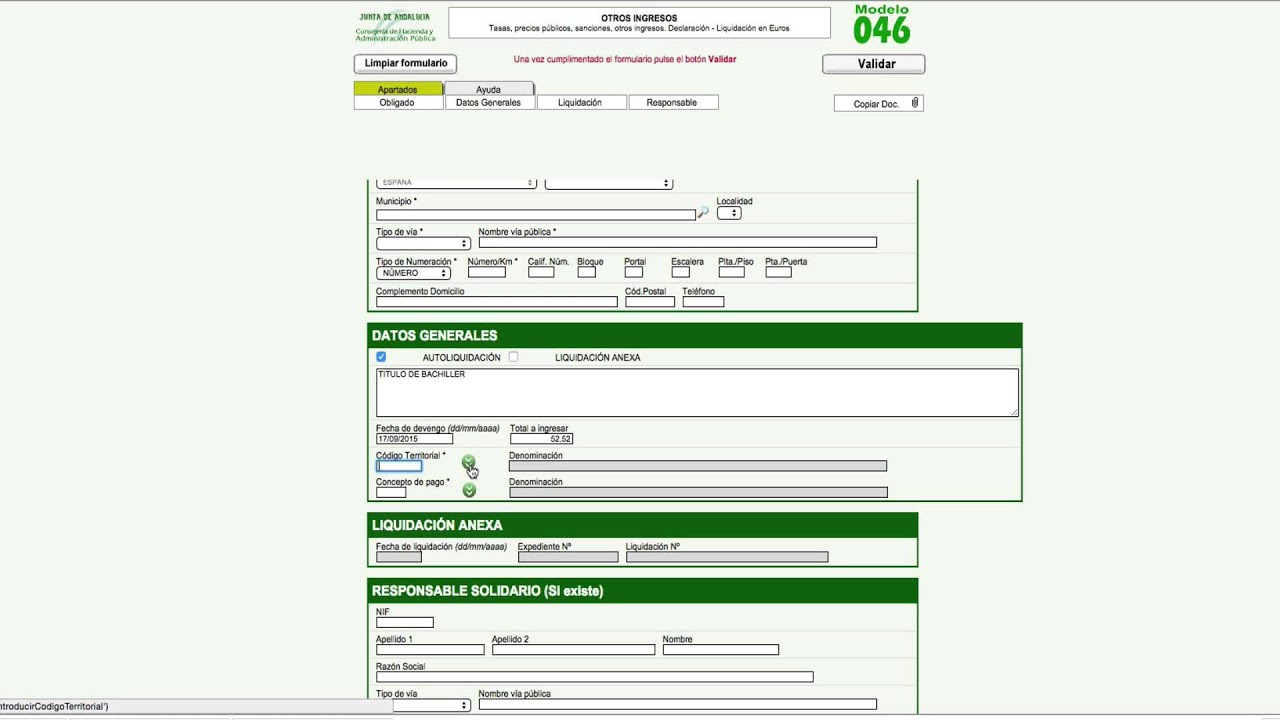This screenshot has height=720, width=1280.
Task: Click the Portal input field
Action: [x=633, y=272]
